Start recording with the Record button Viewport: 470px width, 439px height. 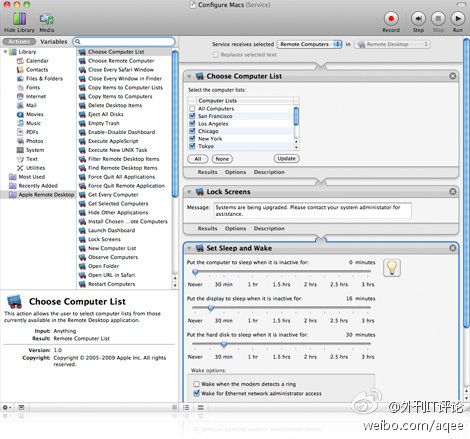pos(391,19)
